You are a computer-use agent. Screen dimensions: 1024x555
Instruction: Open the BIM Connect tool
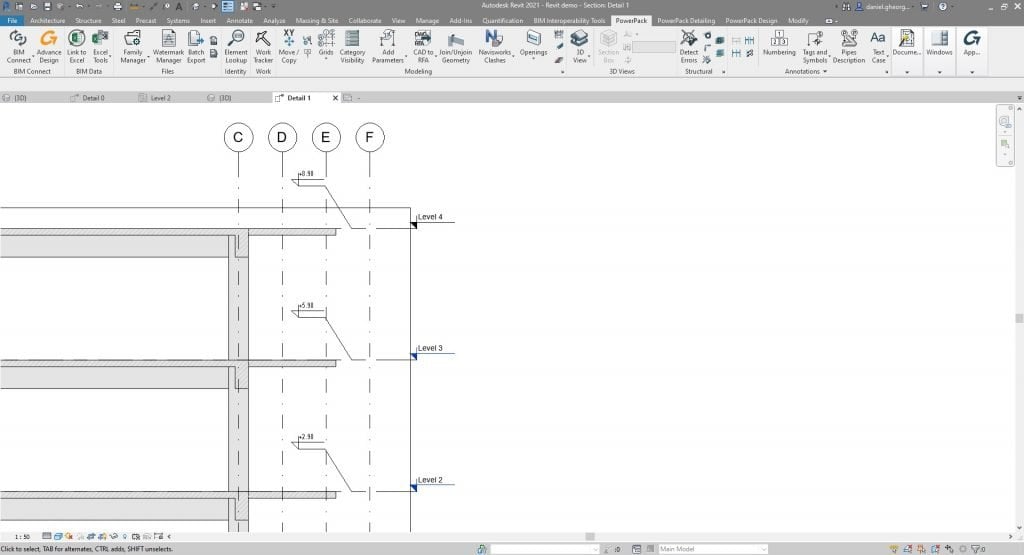[x=18, y=46]
